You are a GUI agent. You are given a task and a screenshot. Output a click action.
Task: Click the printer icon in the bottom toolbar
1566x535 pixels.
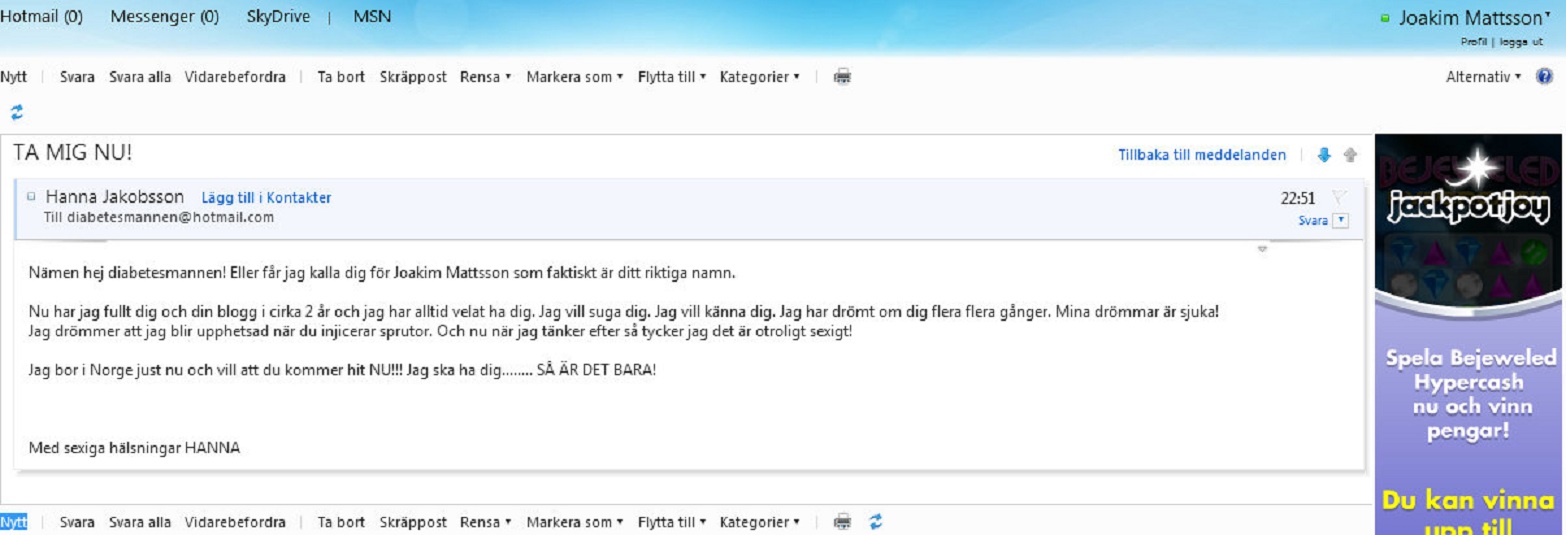pos(842,522)
